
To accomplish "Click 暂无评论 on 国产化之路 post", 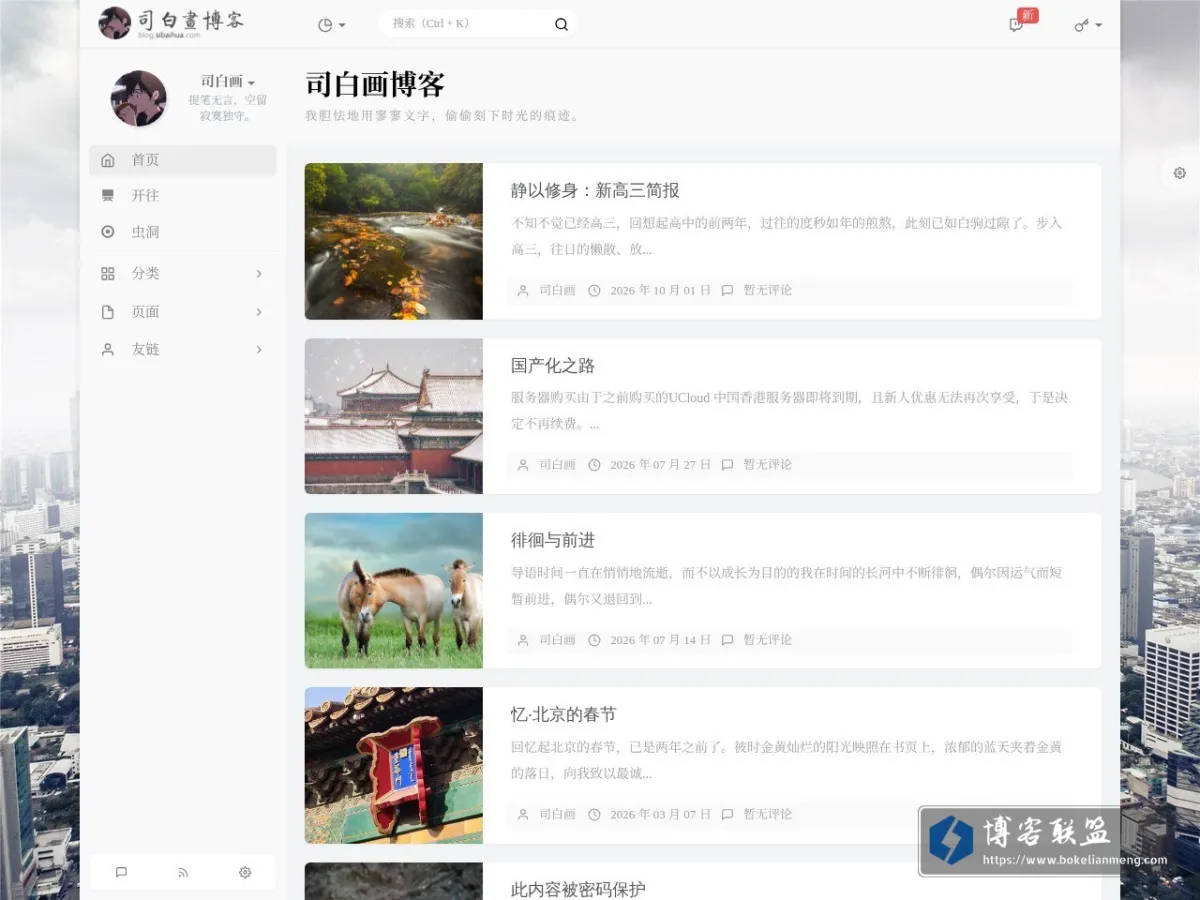I will (x=767, y=465).
